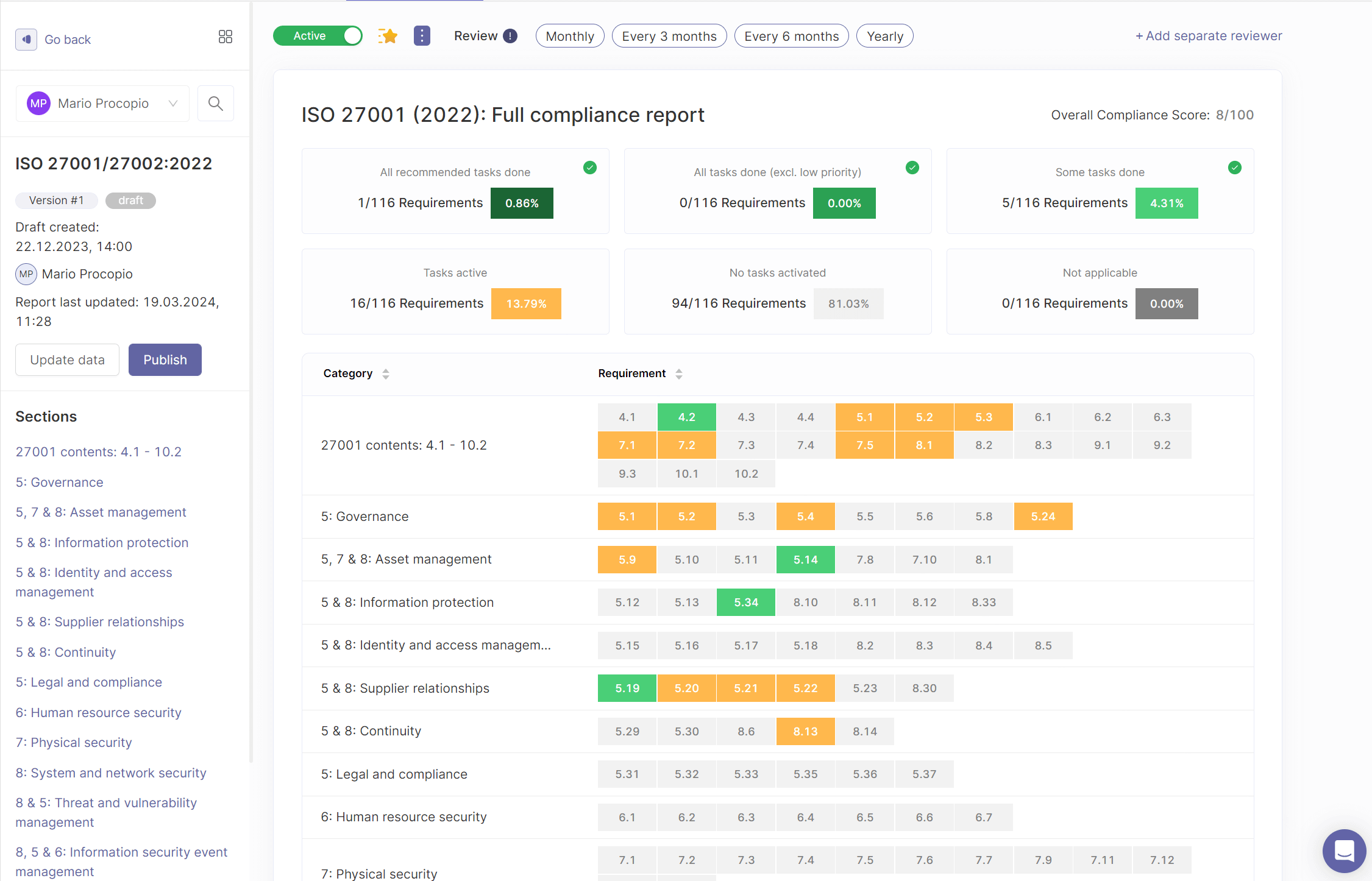Screen dimensions: 1372x881
Task: Open 7: Physical security in sidebar
Action: [74, 743]
